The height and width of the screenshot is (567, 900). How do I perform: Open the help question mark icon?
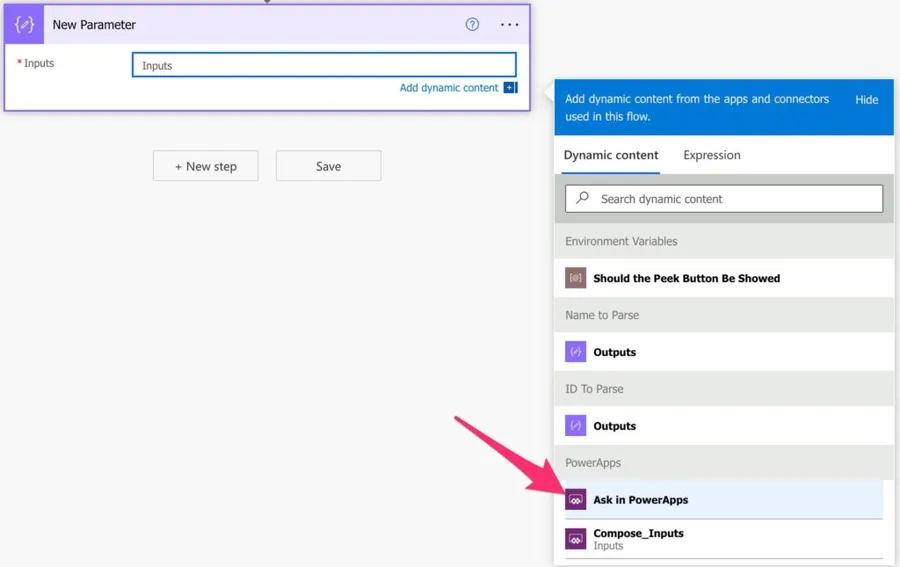[472, 25]
